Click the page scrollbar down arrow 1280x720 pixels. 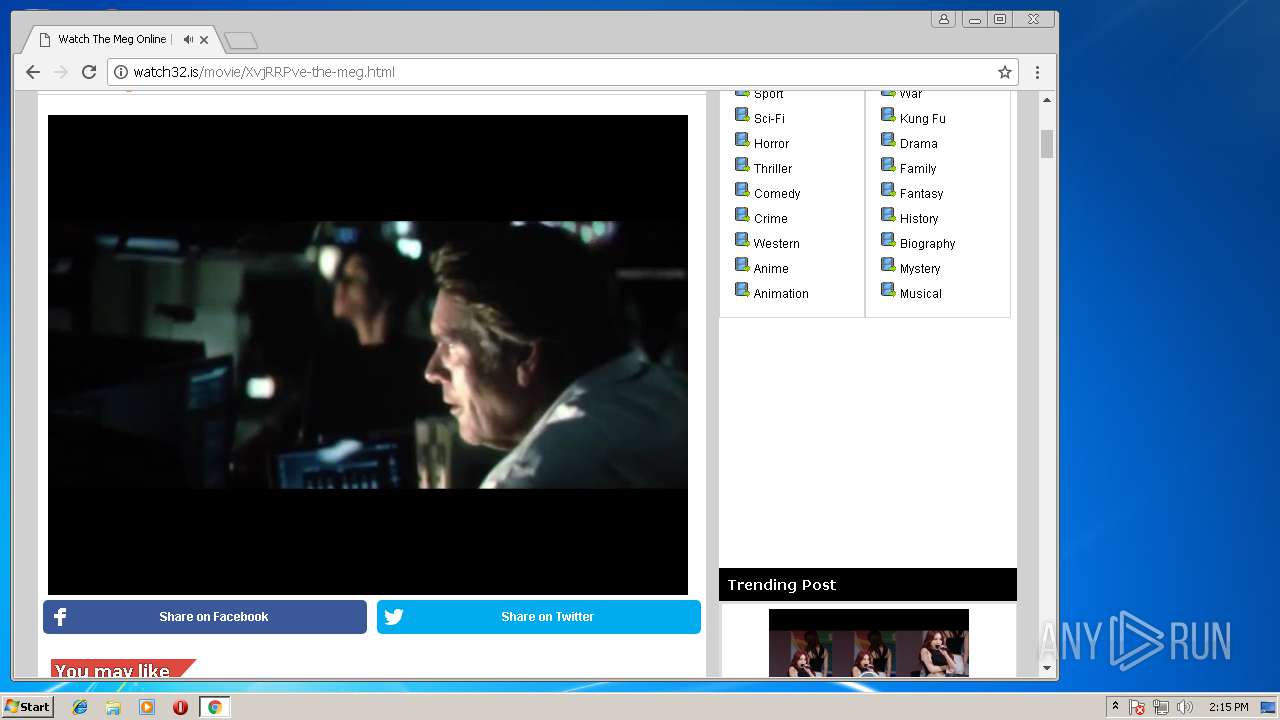tap(1047, 668)
